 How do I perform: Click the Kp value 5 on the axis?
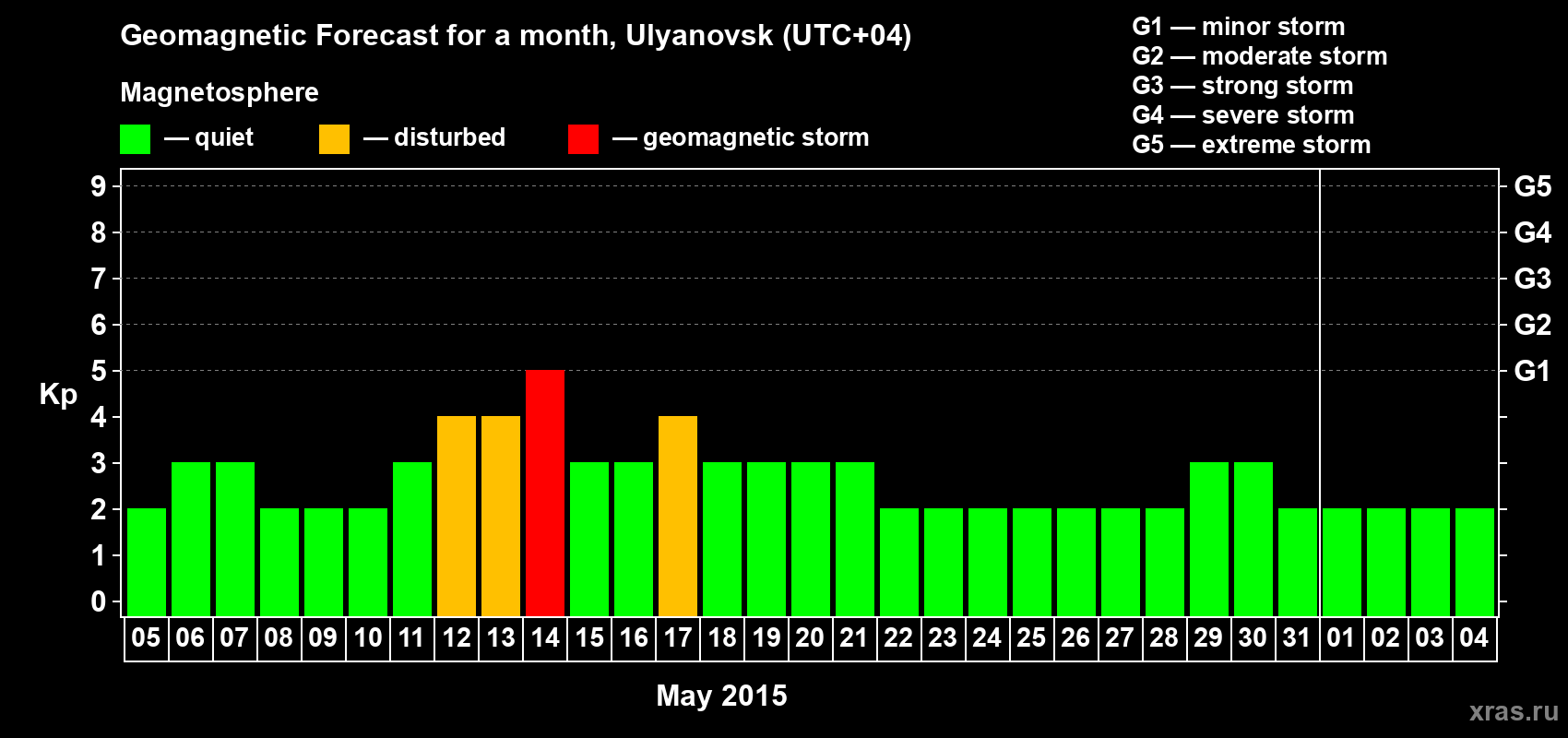tap(99, 371)
